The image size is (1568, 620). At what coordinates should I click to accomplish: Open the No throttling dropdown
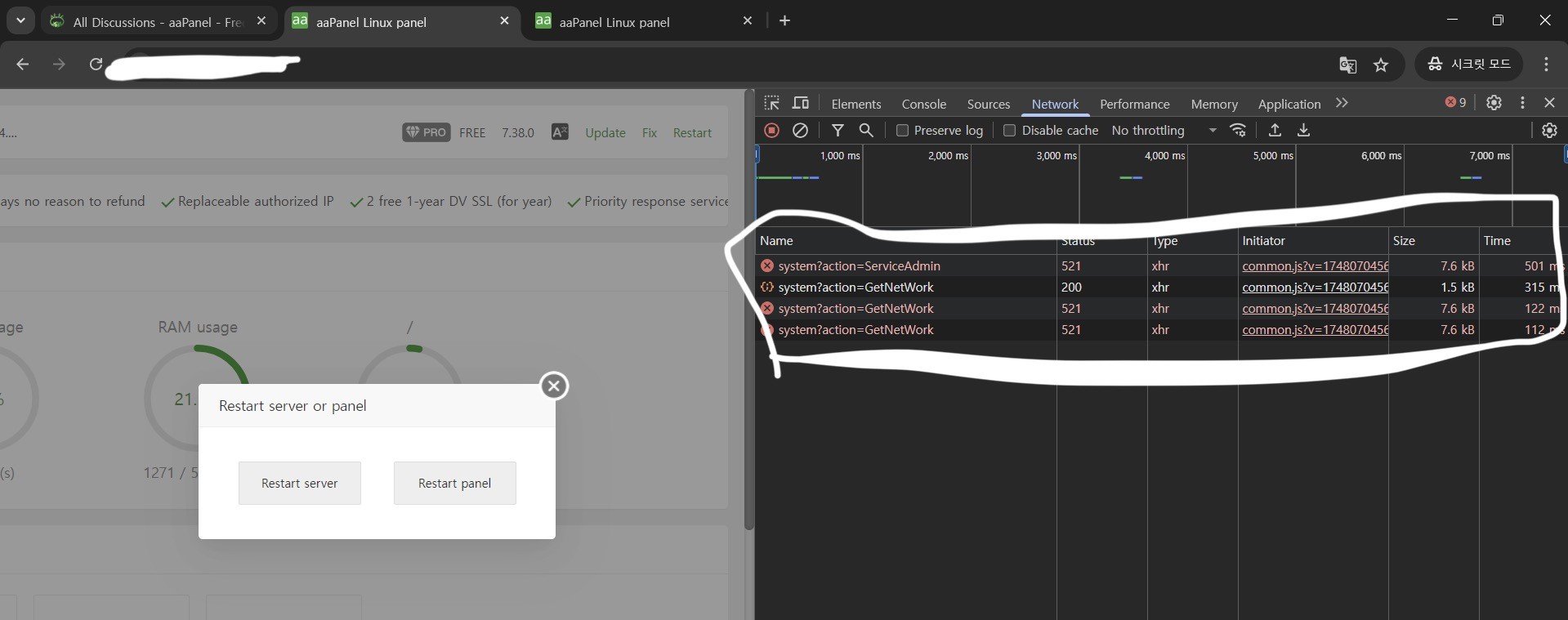pyautogui.click(x=1164, y=131)
